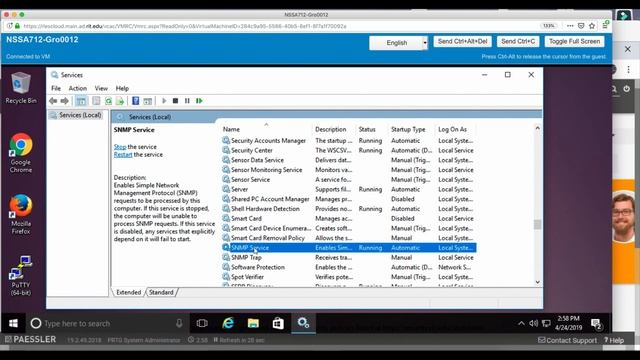
Task: Sort by the Status column header
Action: click(x=367, y=129)
